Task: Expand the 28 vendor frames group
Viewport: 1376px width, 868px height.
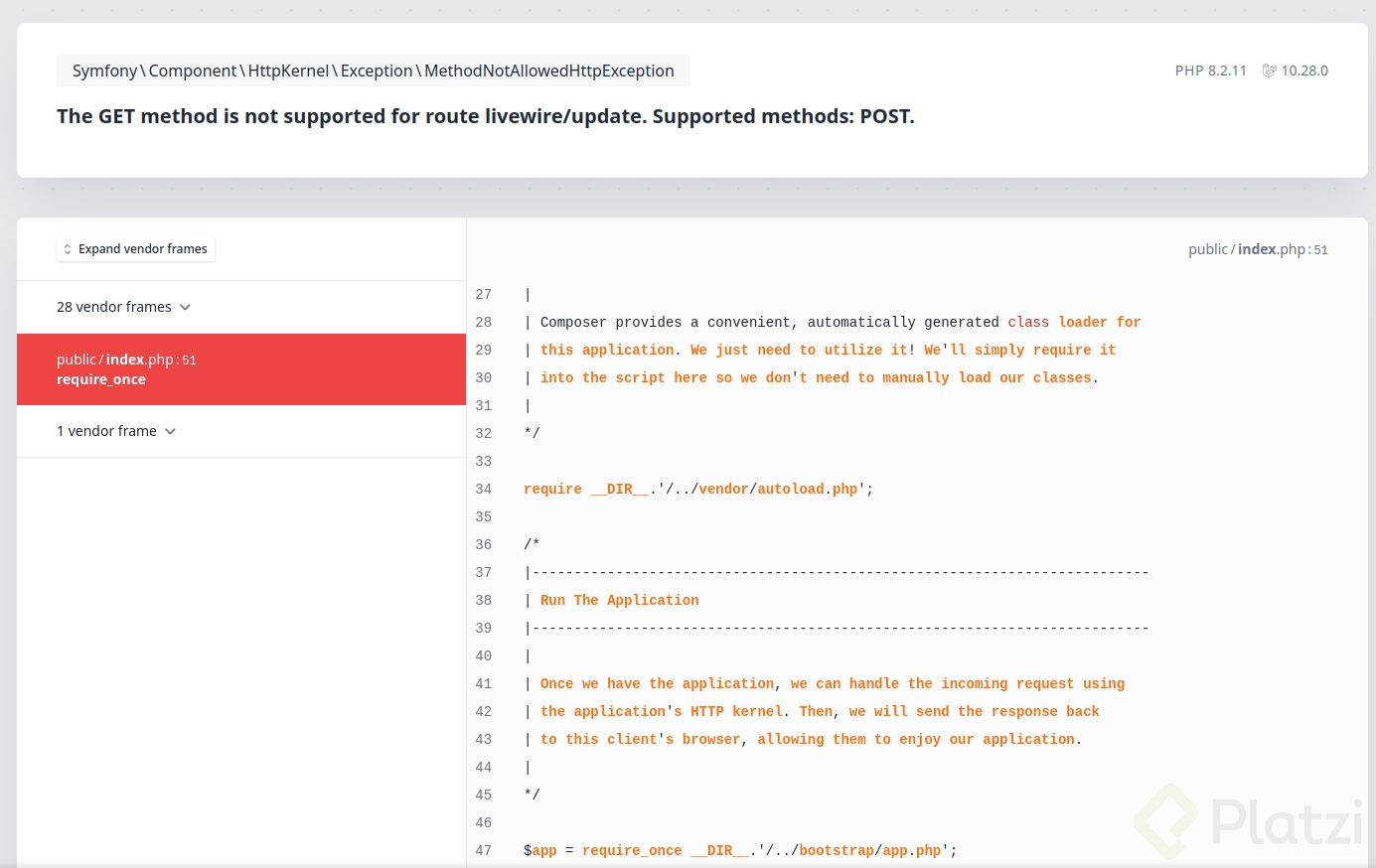Action: pyautogui.click(x=114, y=307)
